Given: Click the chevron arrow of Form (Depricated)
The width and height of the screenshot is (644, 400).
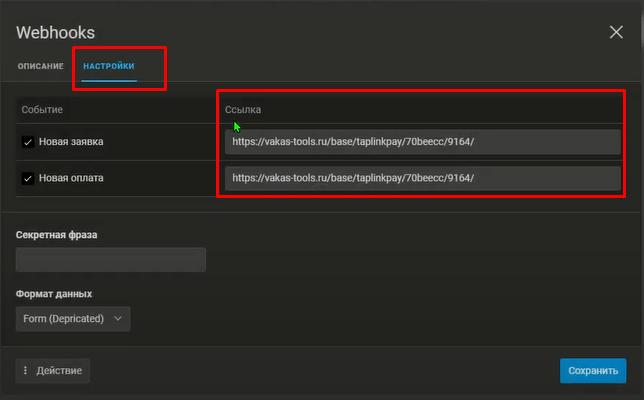Looking at the screenshot, I should point(119,319).
